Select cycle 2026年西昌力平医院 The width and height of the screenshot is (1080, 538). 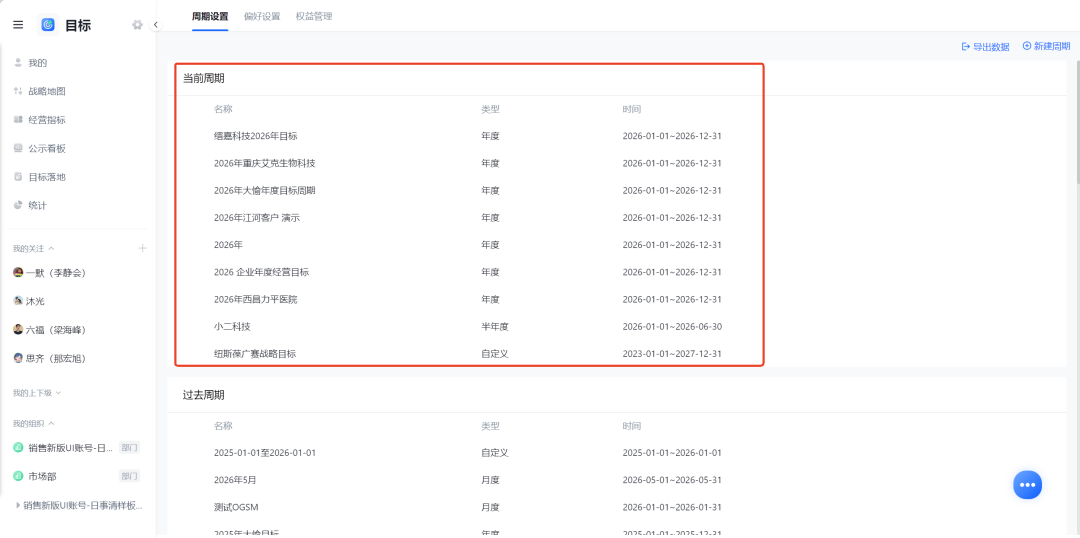click(x=256, y=300)
